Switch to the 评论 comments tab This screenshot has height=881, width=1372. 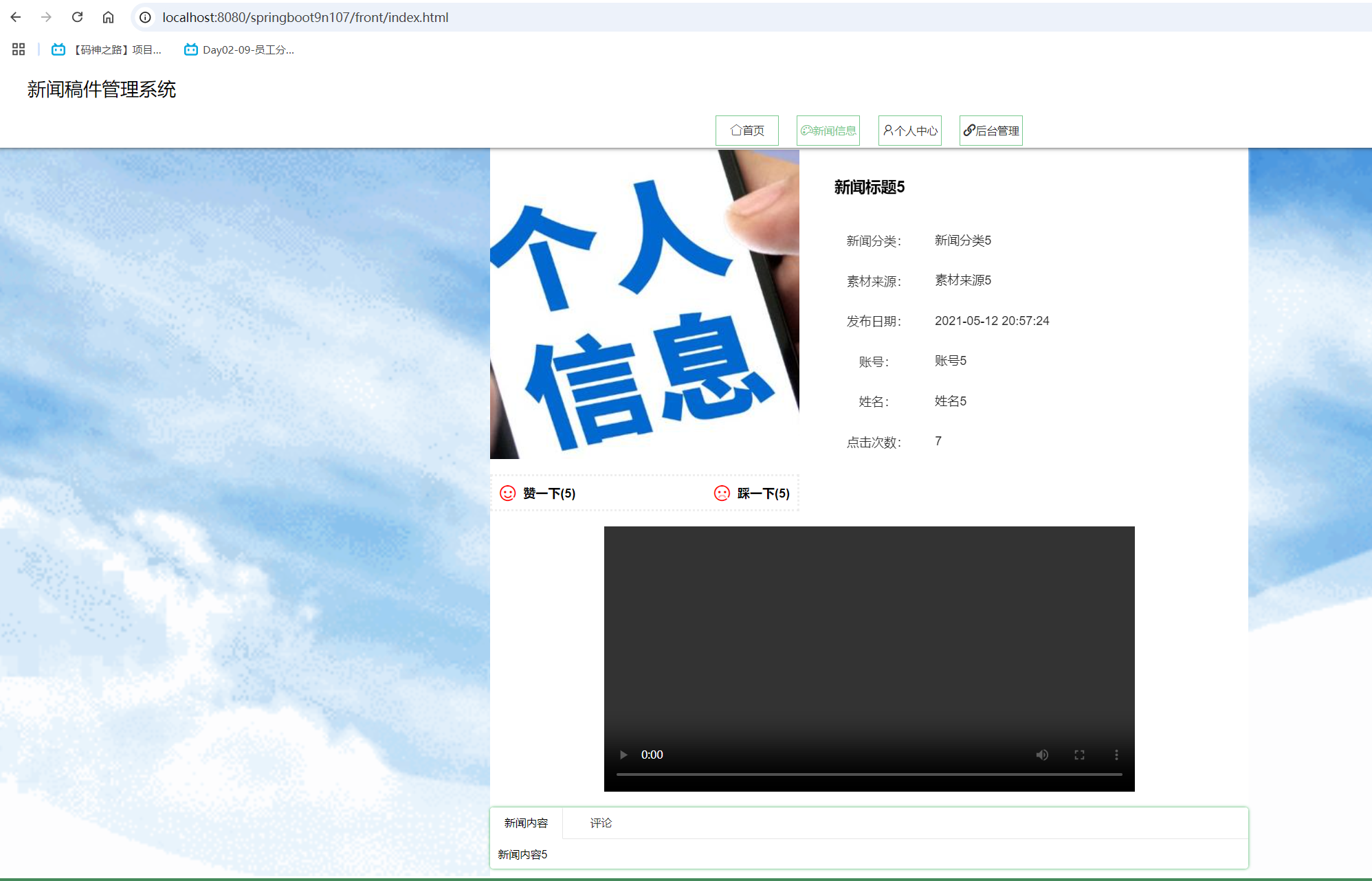(601, 822)
